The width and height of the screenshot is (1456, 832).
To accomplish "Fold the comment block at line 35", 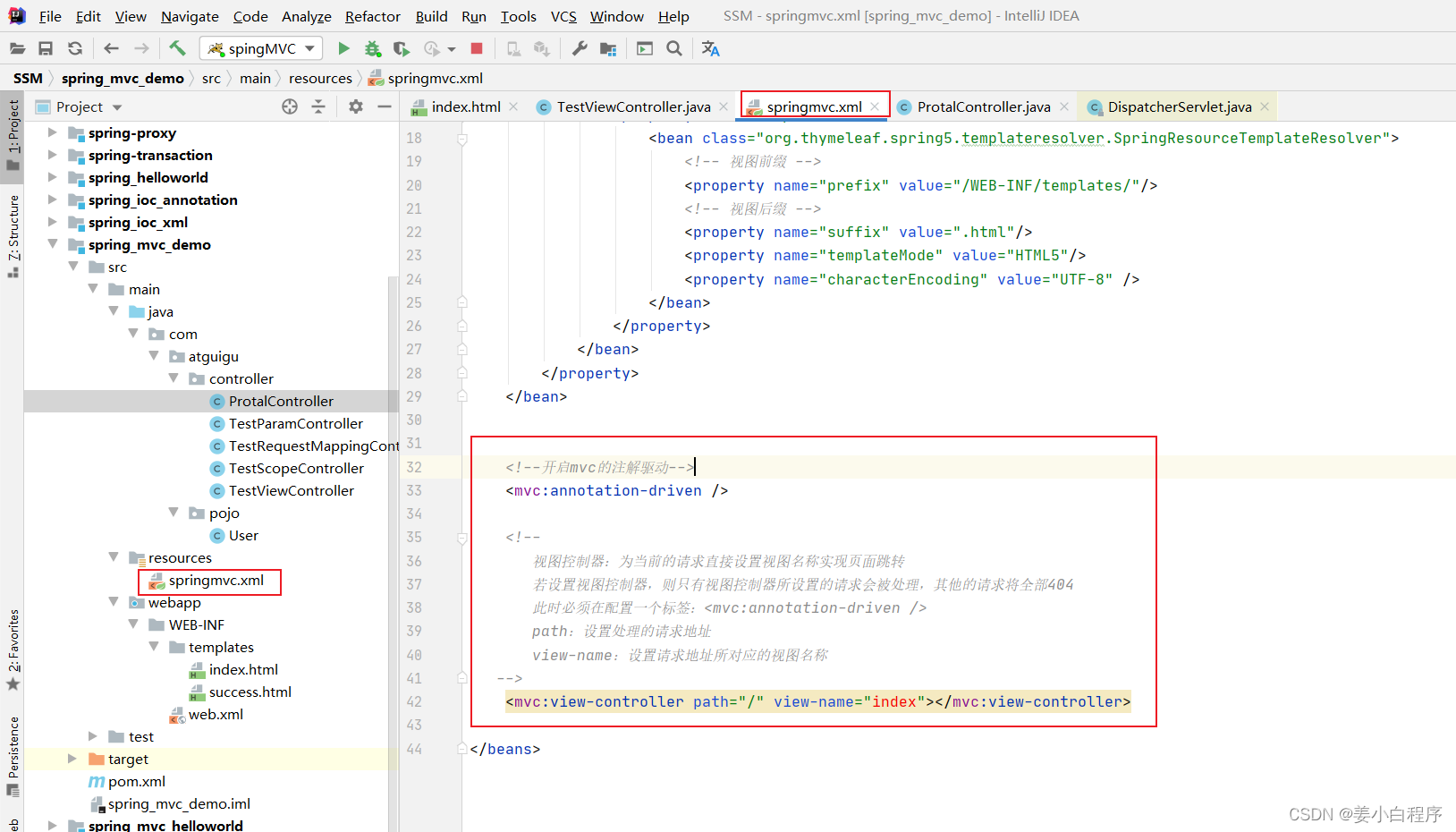I will 462,538.
